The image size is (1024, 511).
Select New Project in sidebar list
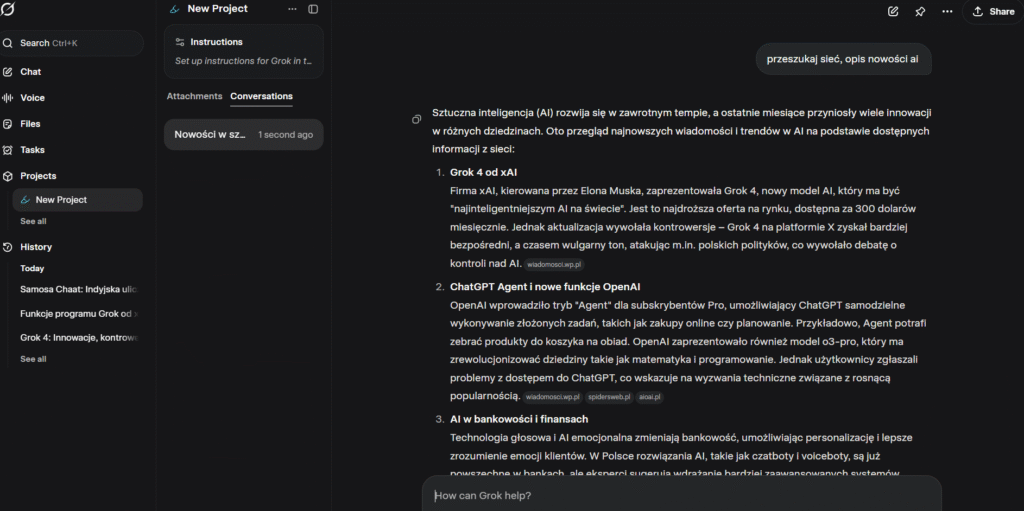[78, 200]
